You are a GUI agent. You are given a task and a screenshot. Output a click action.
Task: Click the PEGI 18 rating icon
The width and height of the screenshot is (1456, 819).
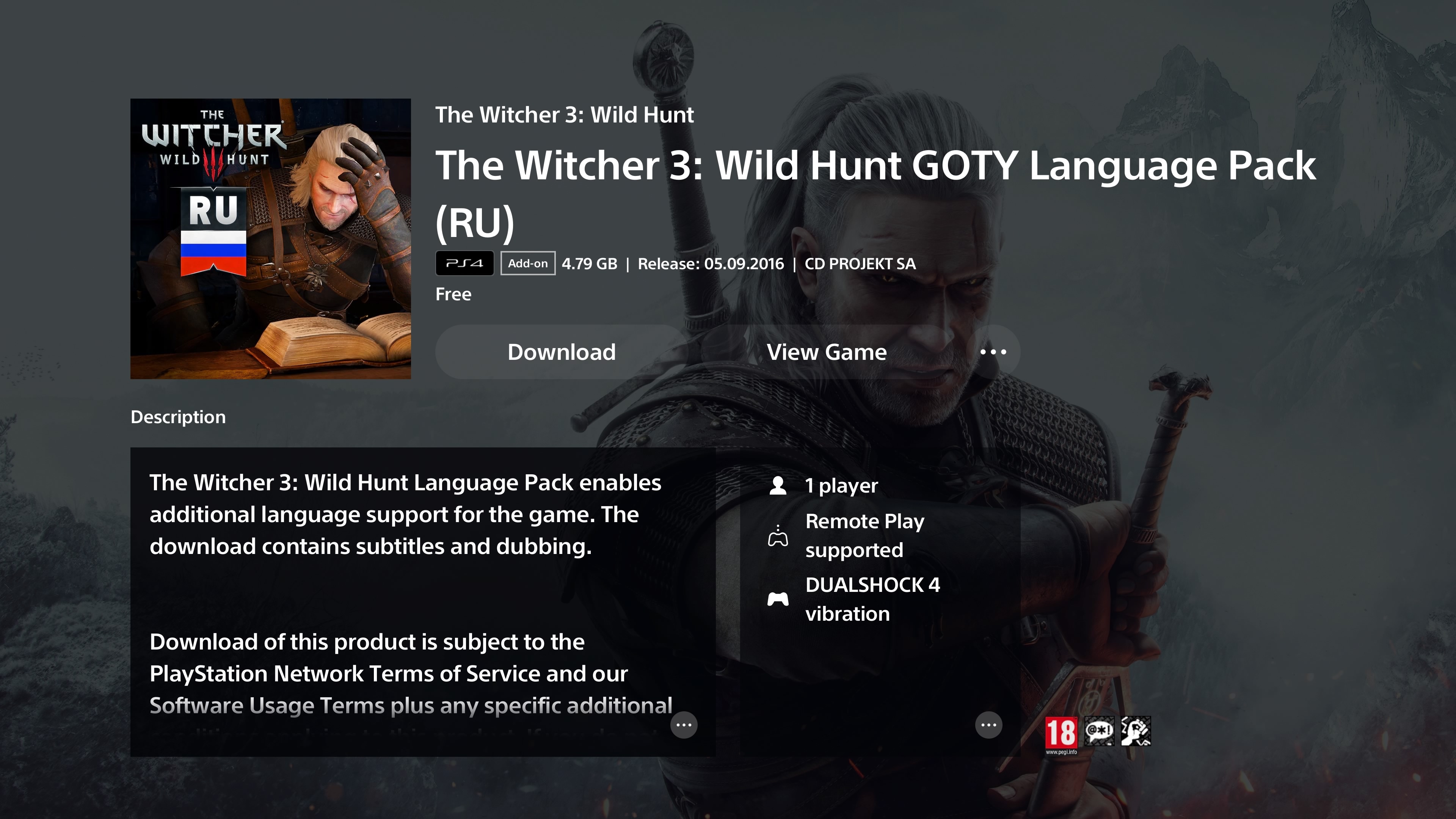1061,735
